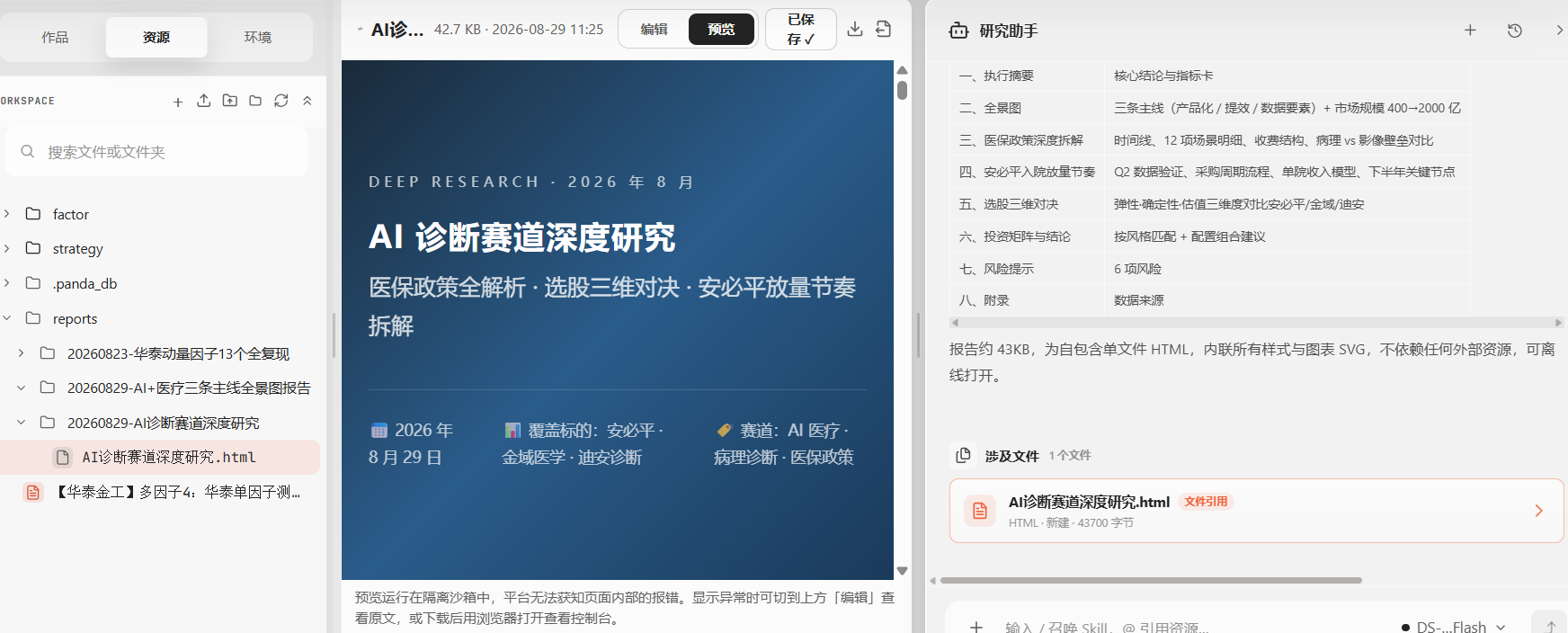Switch to 预览 mode
1568x633 pixels.
pyautogui.click(x=721, y=29)
